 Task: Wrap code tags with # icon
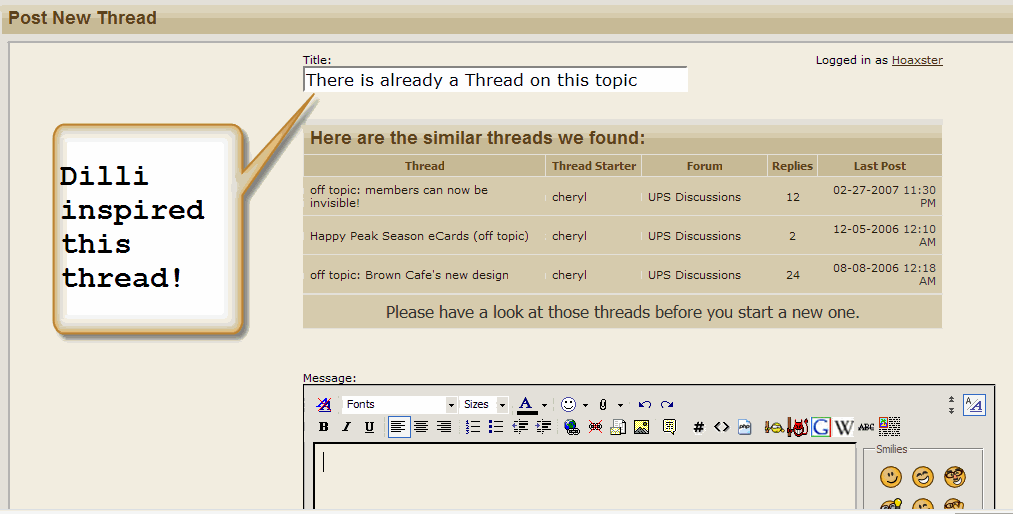pos(698,427)
